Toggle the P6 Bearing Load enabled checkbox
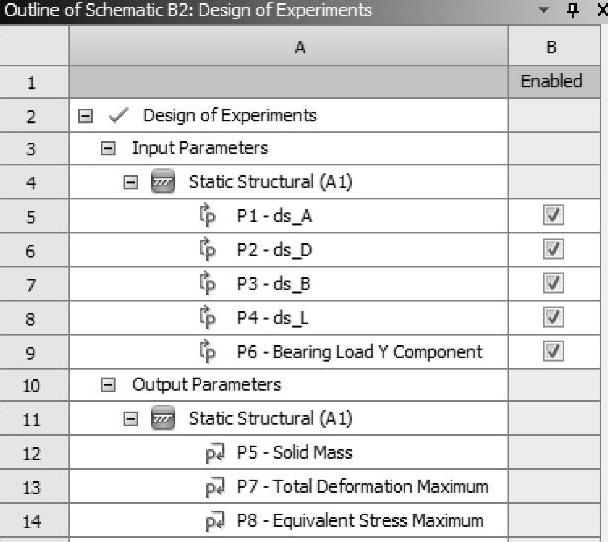Screen dimensions: 608x542 (x=552, y=352)
